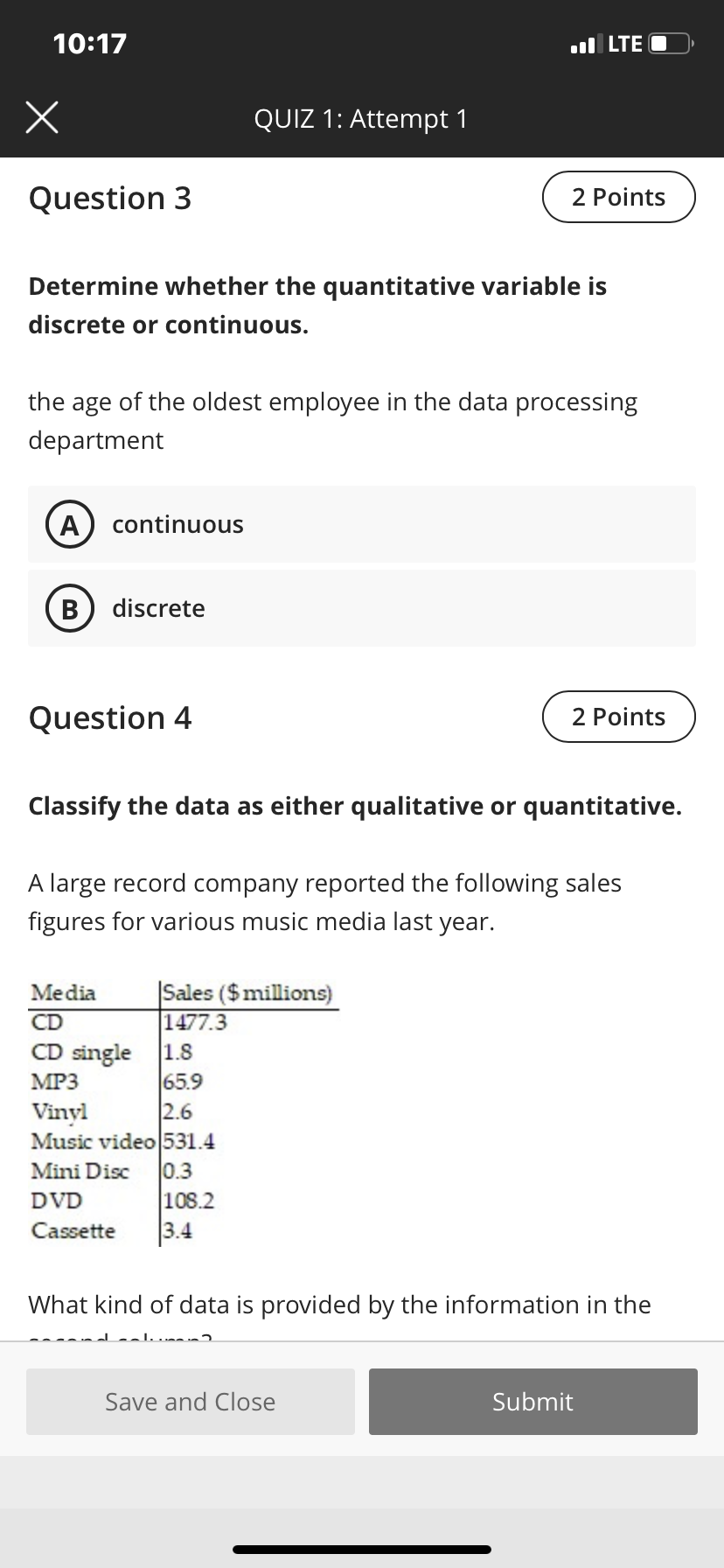Close the quiz with the X icon

[x=42, y=117]
